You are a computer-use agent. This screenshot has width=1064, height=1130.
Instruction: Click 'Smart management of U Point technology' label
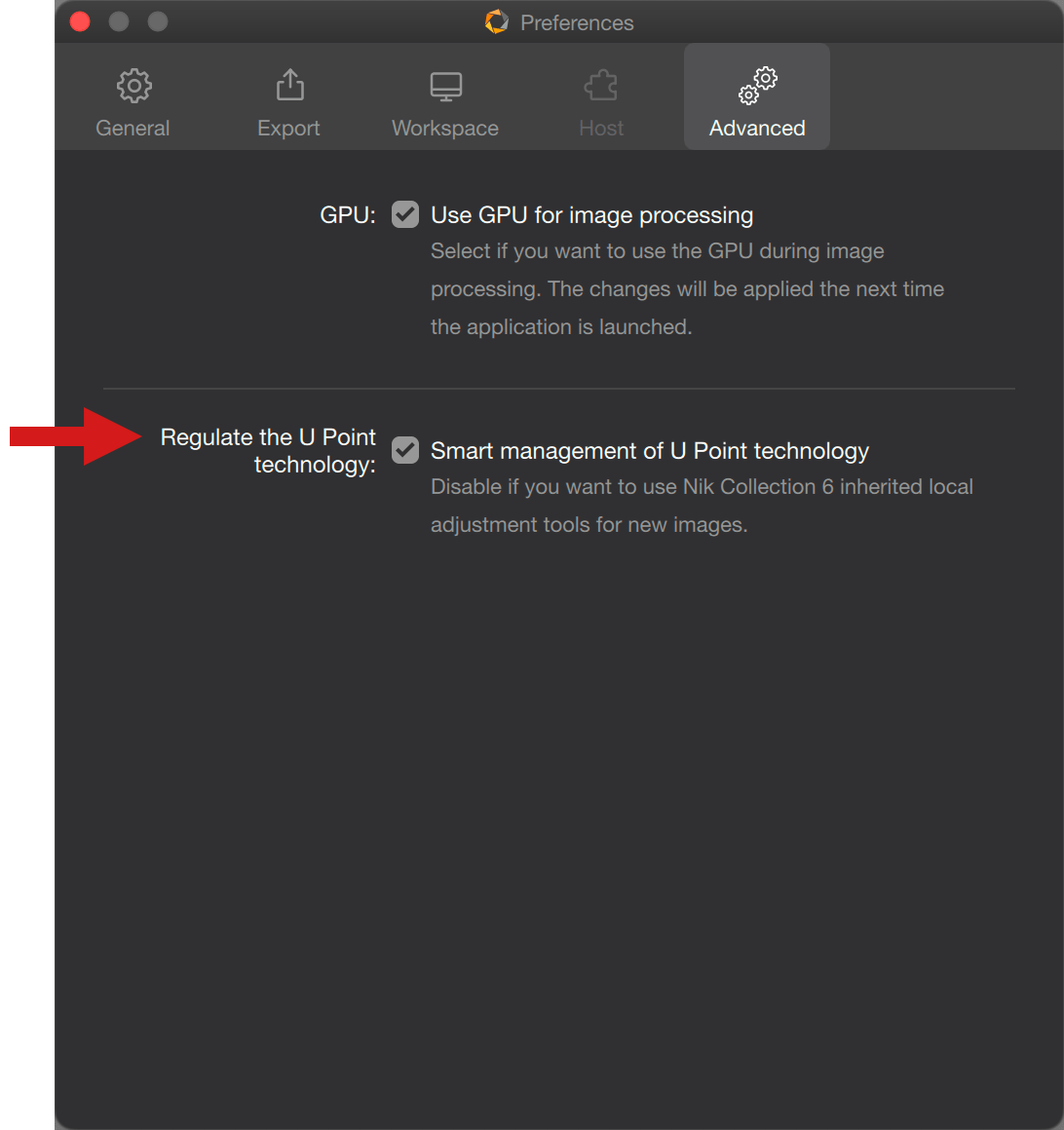(x=650, y=451)
